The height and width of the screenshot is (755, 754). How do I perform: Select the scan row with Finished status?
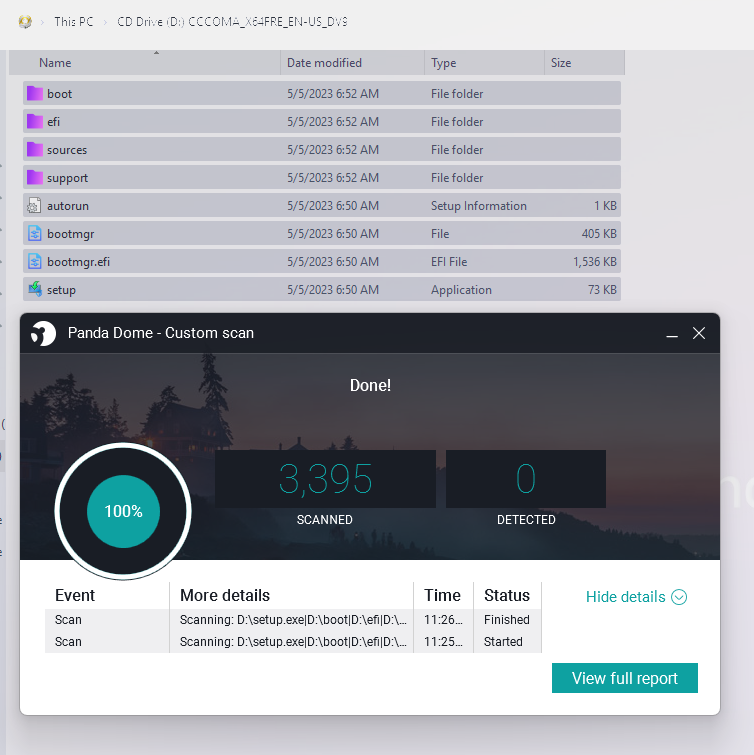click(293, 620)
